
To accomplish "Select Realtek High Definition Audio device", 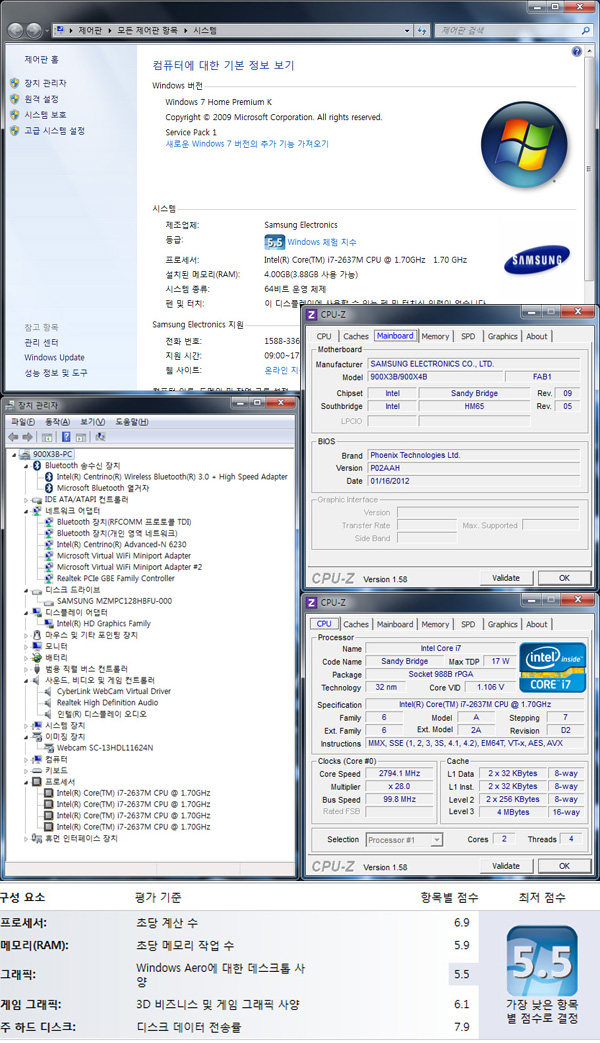I will 107,702.
